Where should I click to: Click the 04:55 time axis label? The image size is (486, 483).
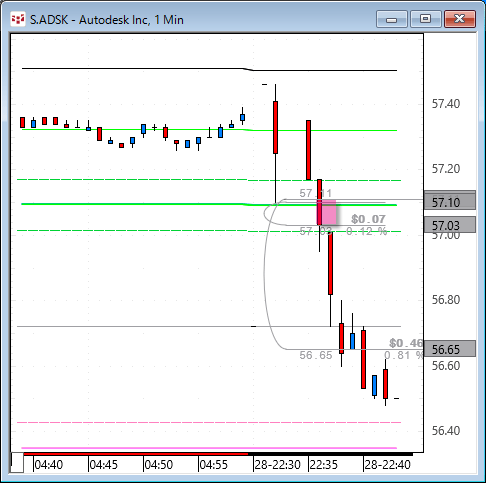pyautogui.click(x=214, y=464)
